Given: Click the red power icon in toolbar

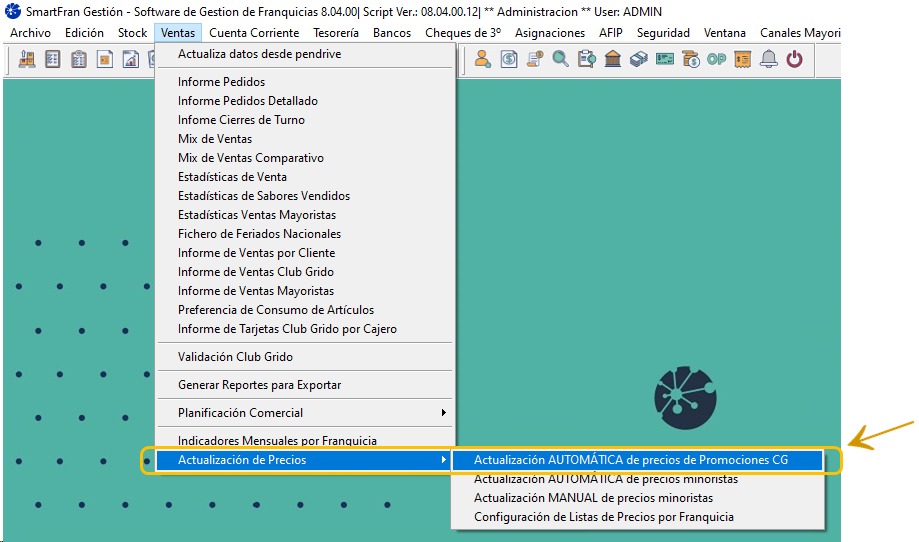Looking at the screenshot, I should (x=795, y=59).
